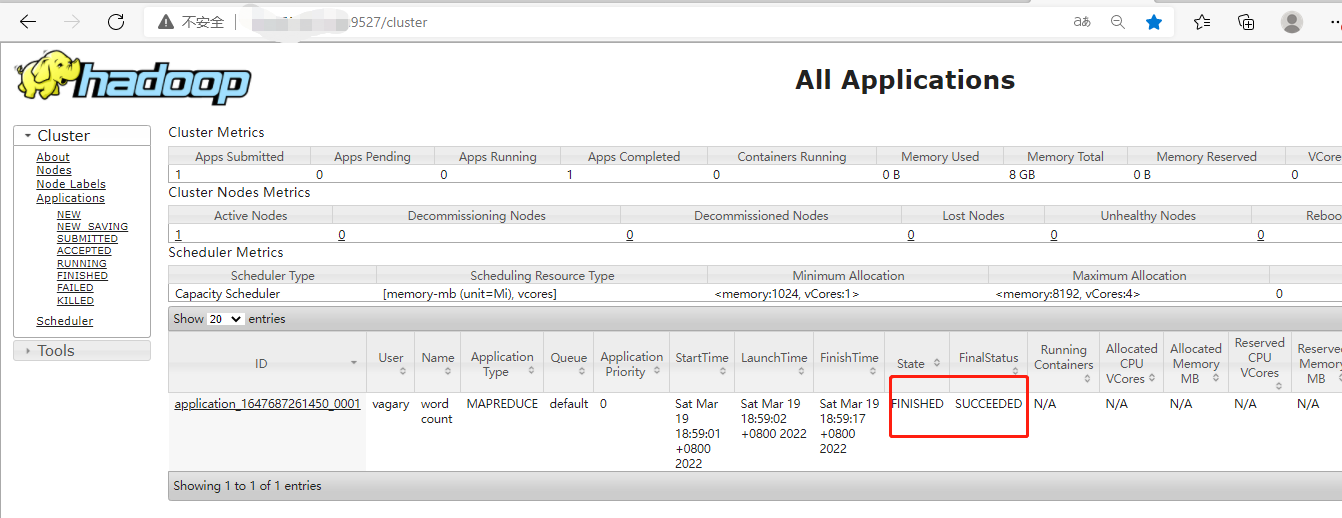Open the user profile avatar
Screen dimensions: 1342x518
1292,22
